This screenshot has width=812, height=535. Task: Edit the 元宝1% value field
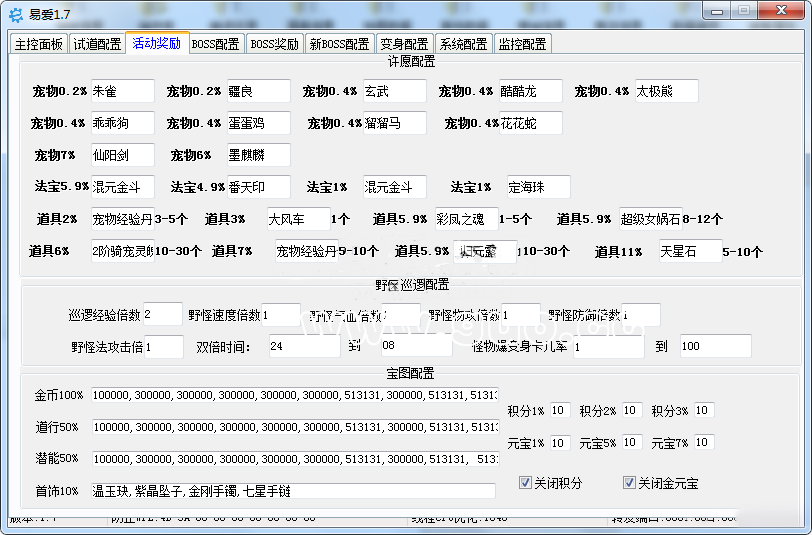coord(560,442)
